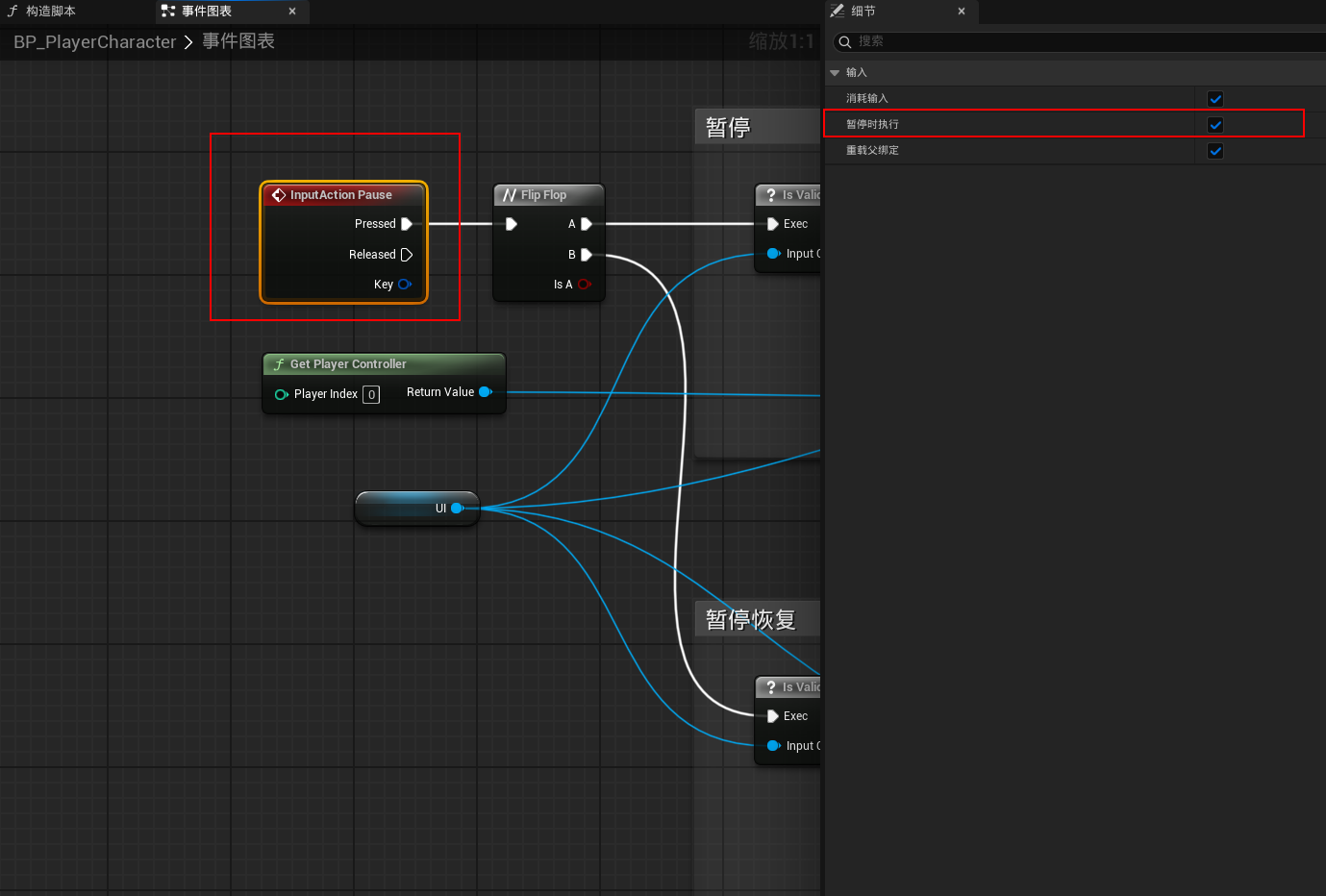The width and height of the screenshot is (1326, 896).
Task: Click the Input Object pin on the upper Is Valid node
Action: tap(774, 254)
